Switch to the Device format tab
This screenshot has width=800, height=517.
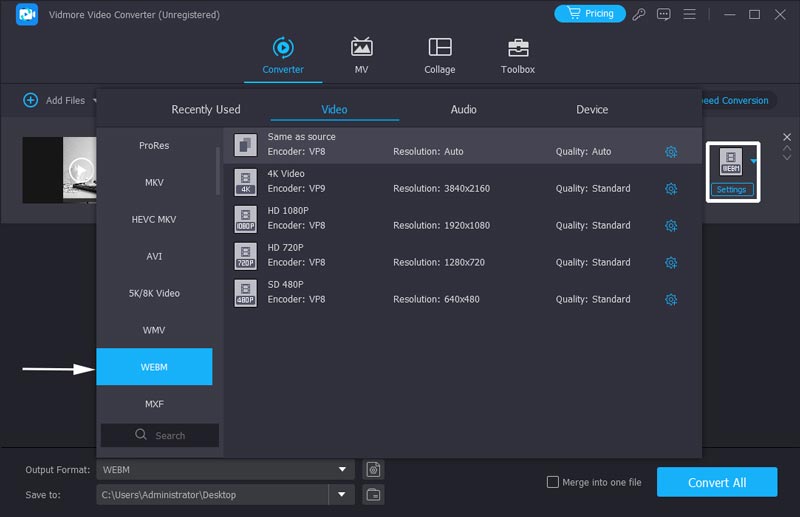[592, 109]
